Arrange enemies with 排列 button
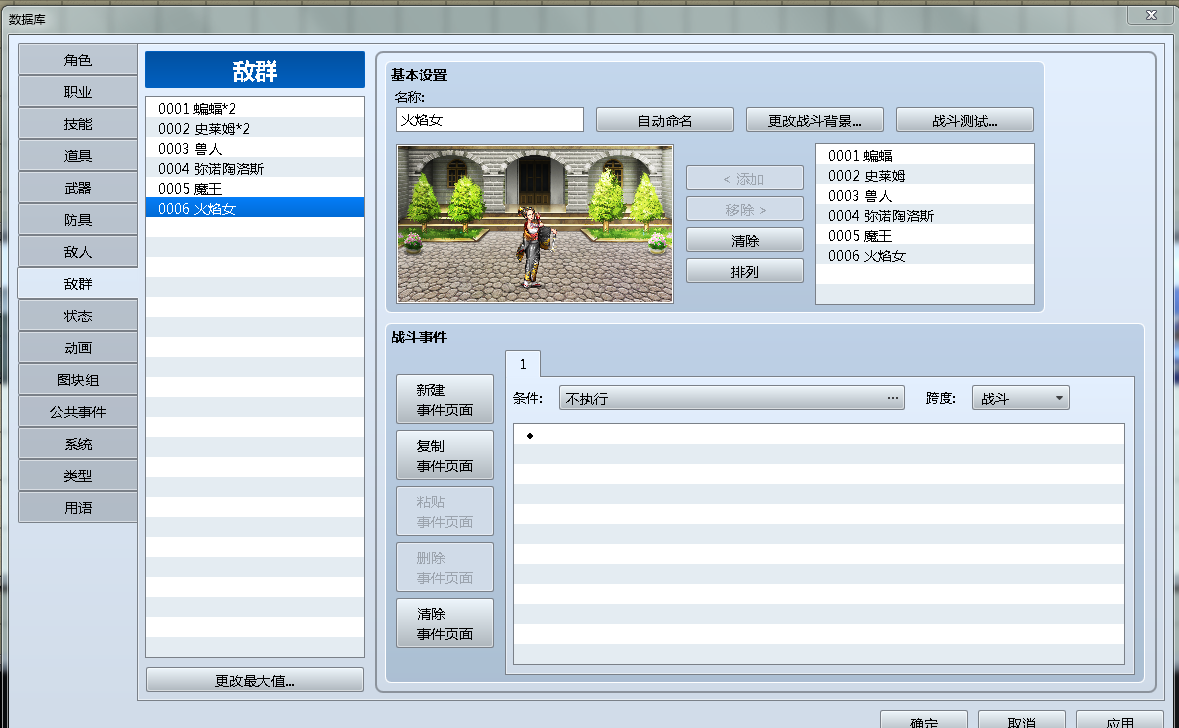 (x=744, y=271)
